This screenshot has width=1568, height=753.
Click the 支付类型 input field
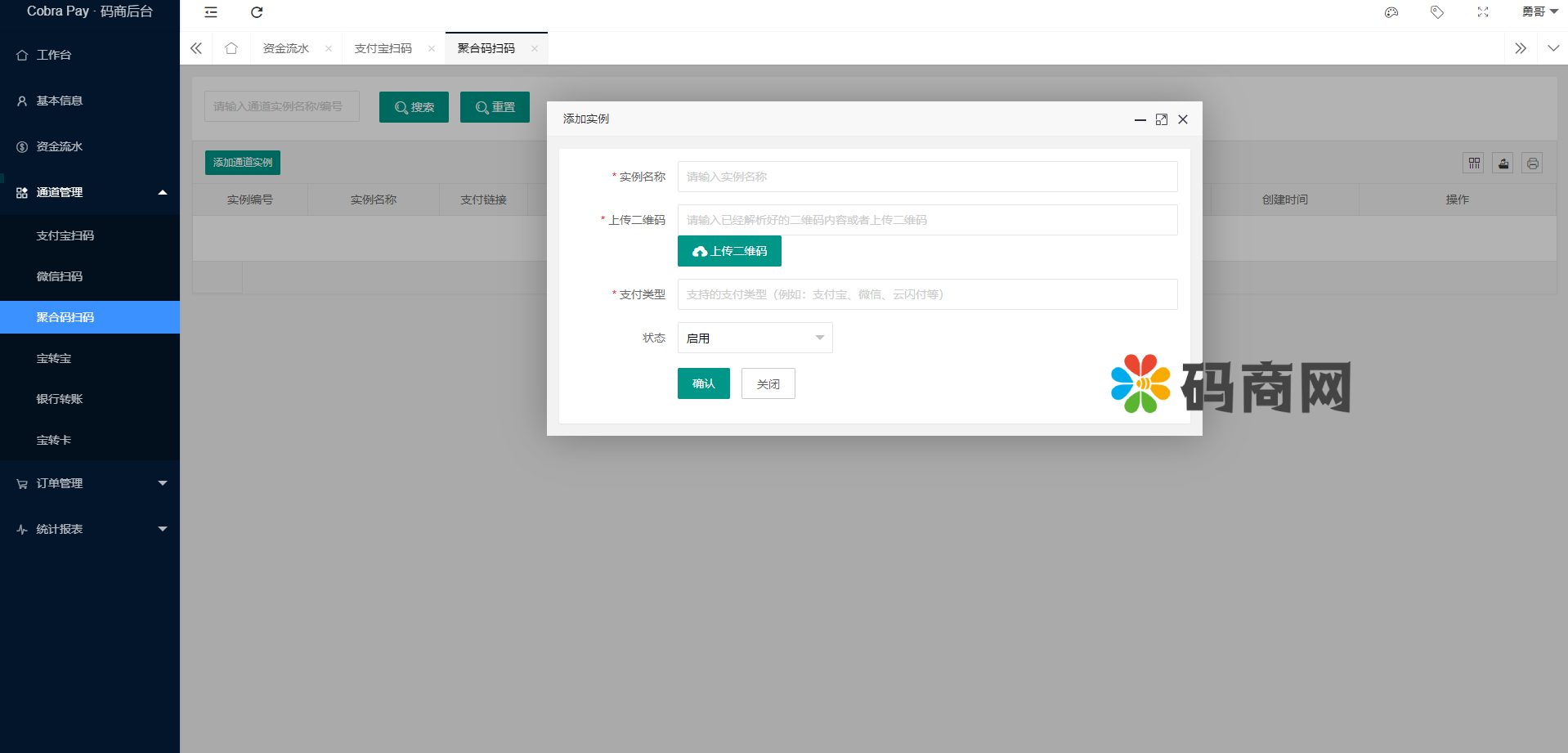click(926, 294)
